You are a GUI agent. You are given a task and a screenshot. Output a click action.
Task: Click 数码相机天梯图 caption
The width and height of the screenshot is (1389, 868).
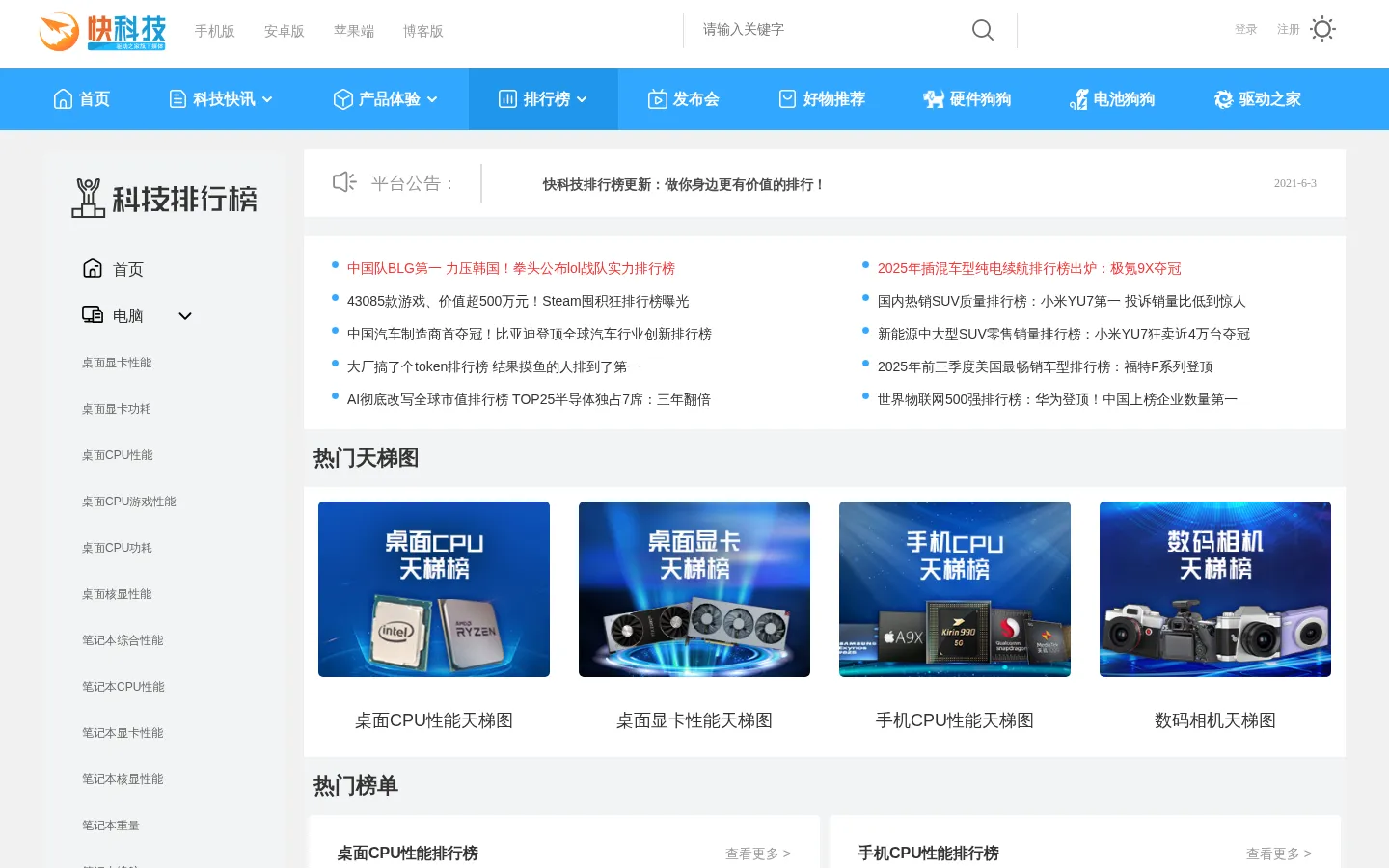pyautogui.click(x=1215, y=720)
